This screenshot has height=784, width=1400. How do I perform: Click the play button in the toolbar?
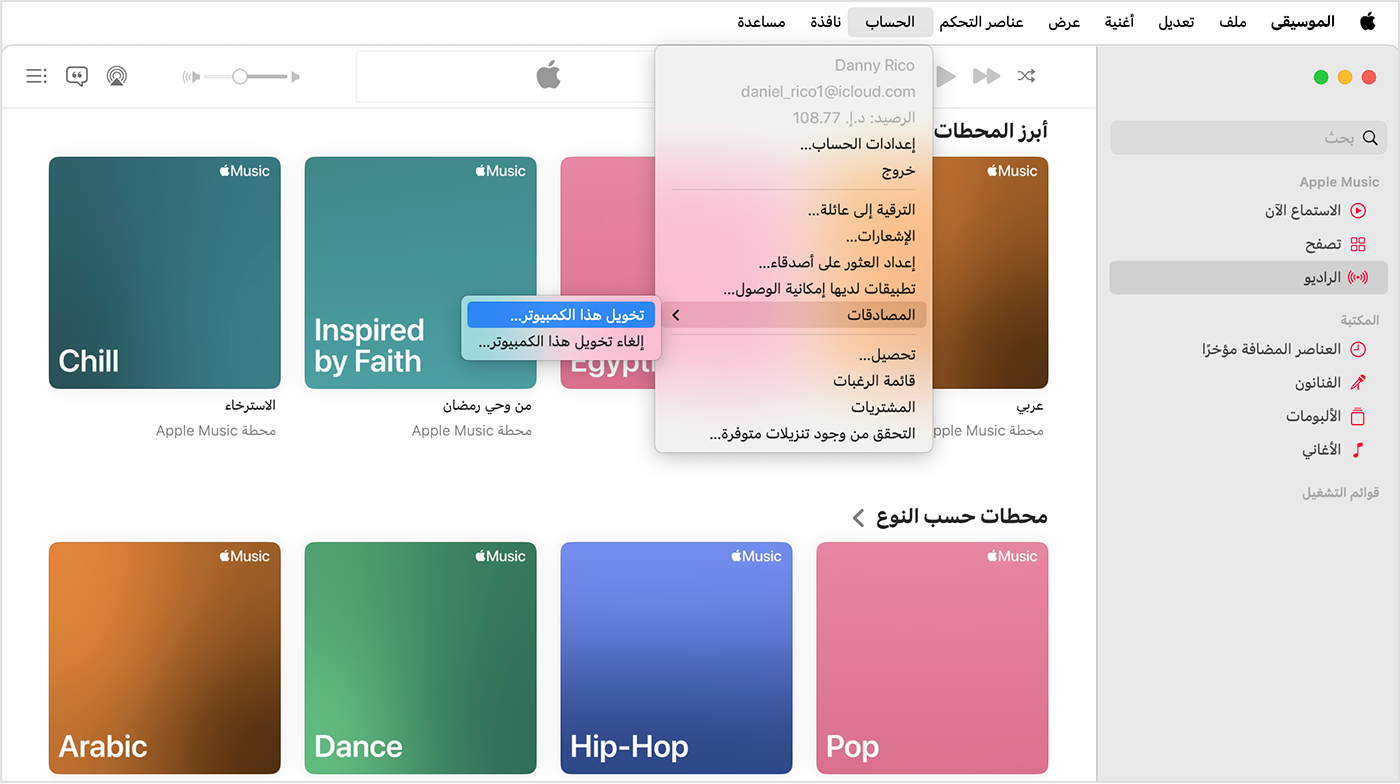[x=946, y=76]
